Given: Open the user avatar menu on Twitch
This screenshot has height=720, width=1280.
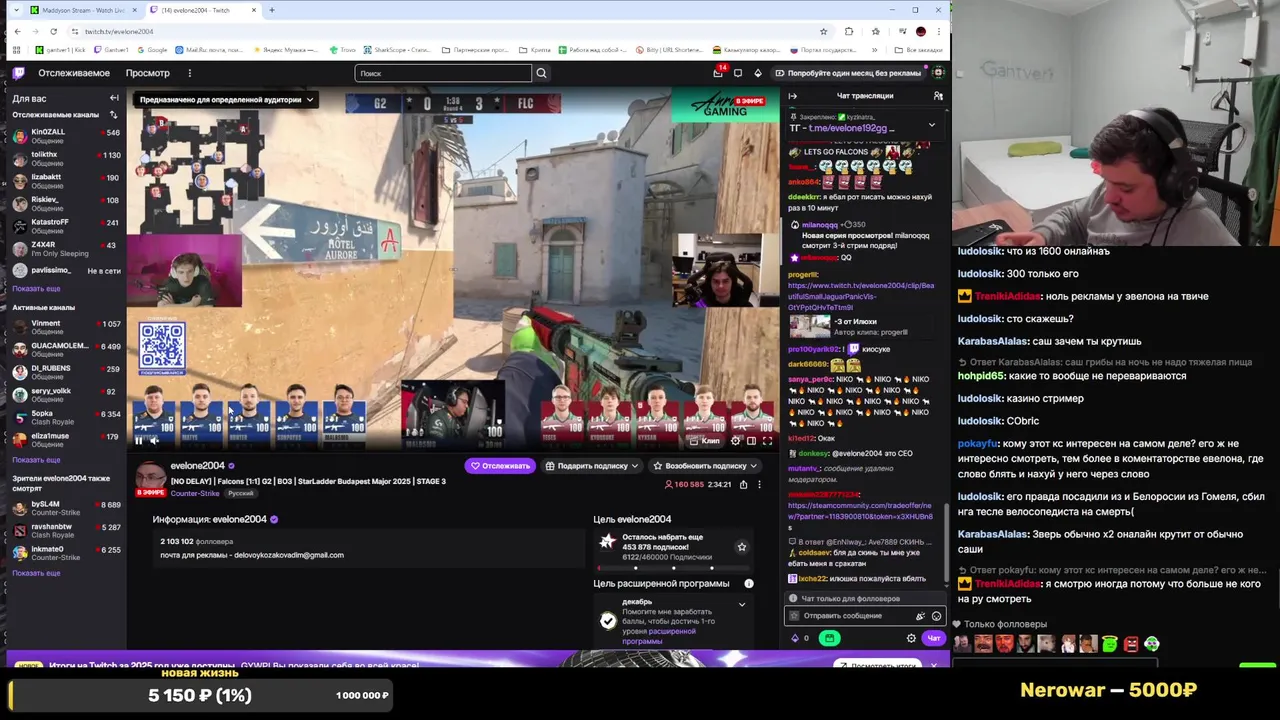Looking at the screenshot, I should (938, 73).
